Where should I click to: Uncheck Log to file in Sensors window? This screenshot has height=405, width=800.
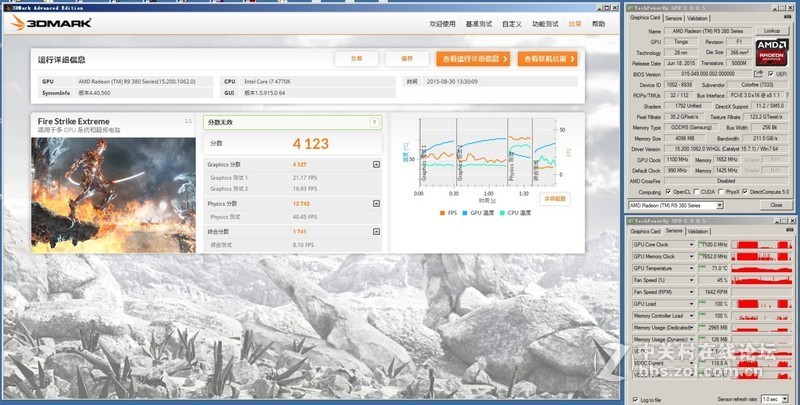(x=635, y=400)
